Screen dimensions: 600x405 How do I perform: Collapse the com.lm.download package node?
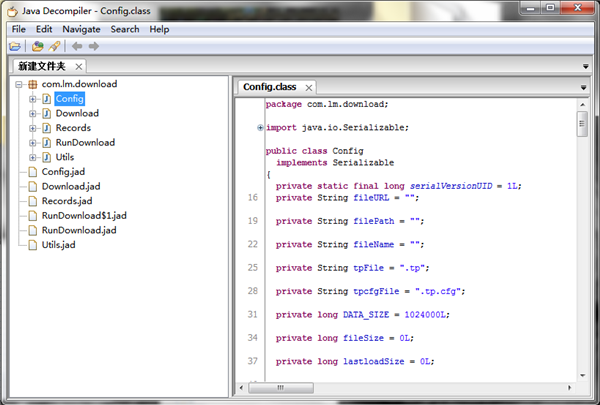(x=19, y=85)
